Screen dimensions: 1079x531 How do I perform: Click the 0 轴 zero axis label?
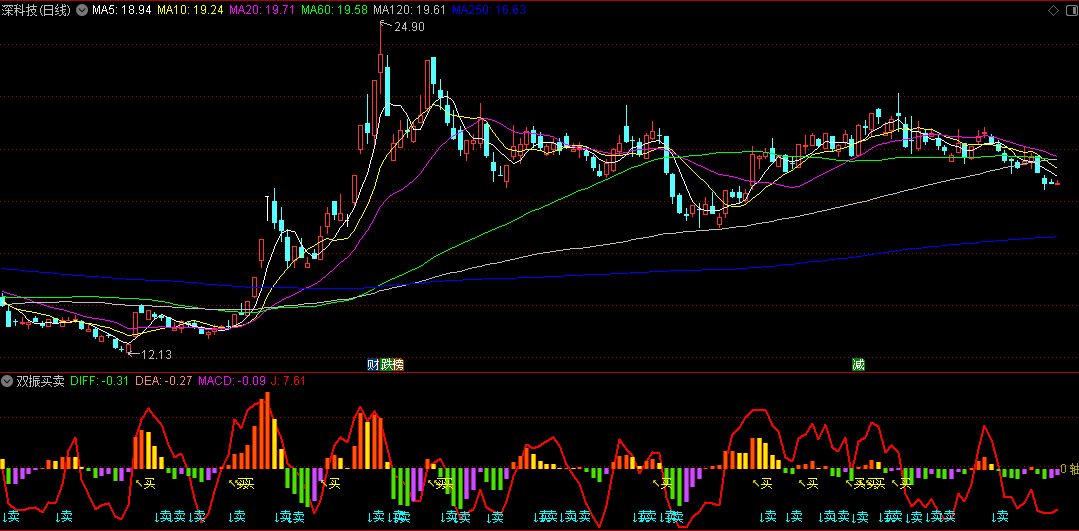[1069, 469]
